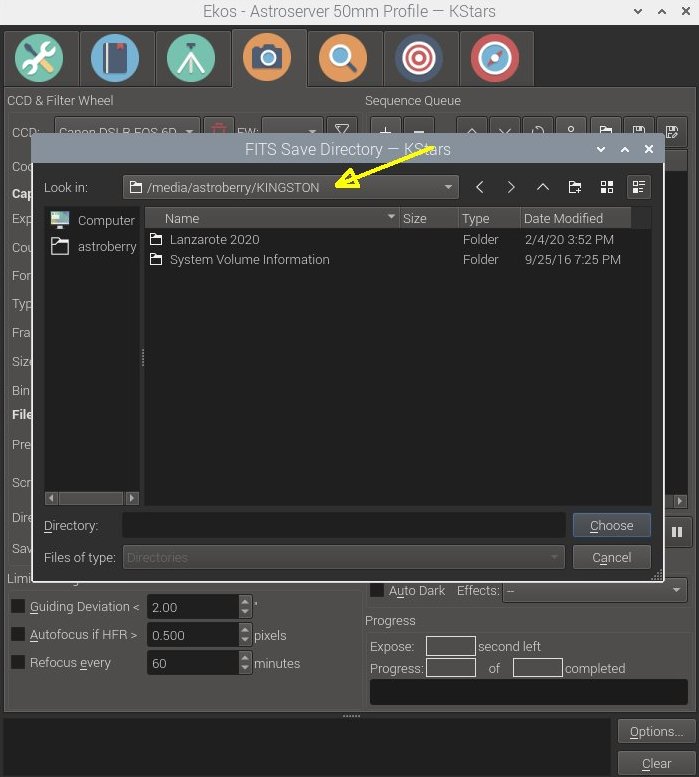699x777 pixels.
Task: Sort the file list by Name
Action: click(x=272, y=219)
